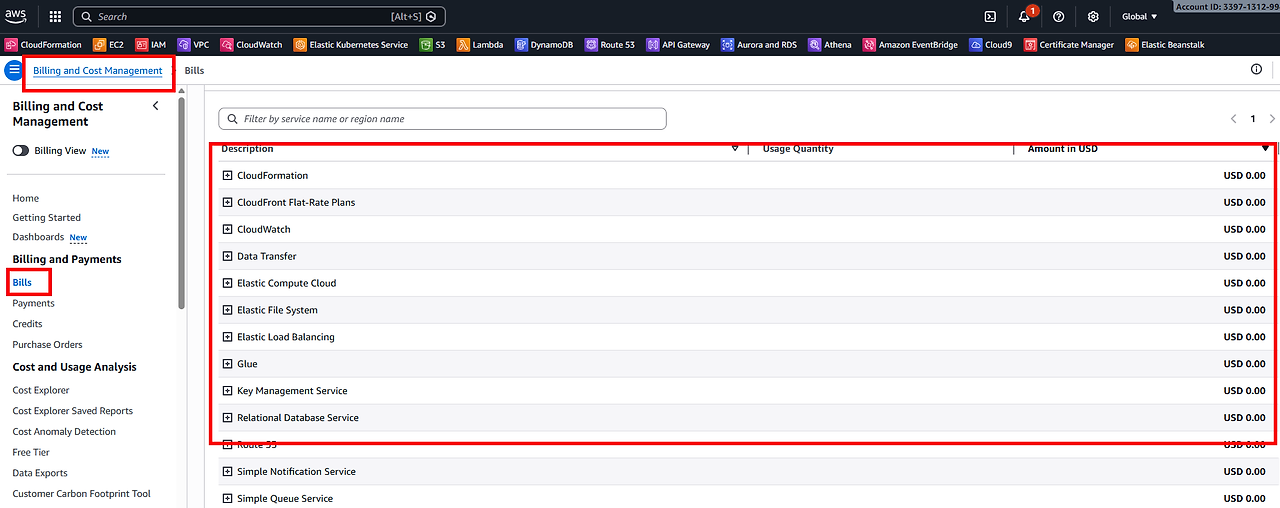Open the settings gear icon
This screenshot has height=508, width=1280.
[1093, 17]
